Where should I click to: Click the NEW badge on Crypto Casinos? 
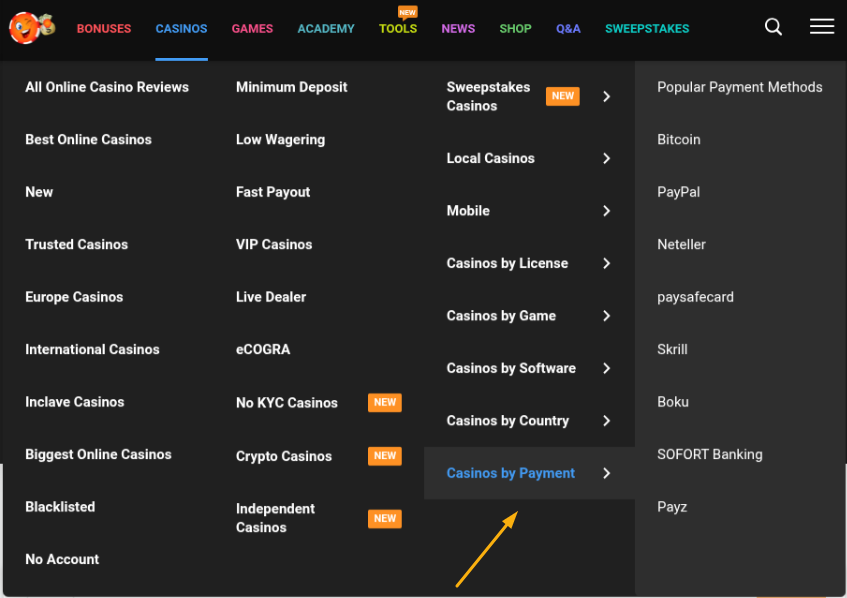pos(385,456)
